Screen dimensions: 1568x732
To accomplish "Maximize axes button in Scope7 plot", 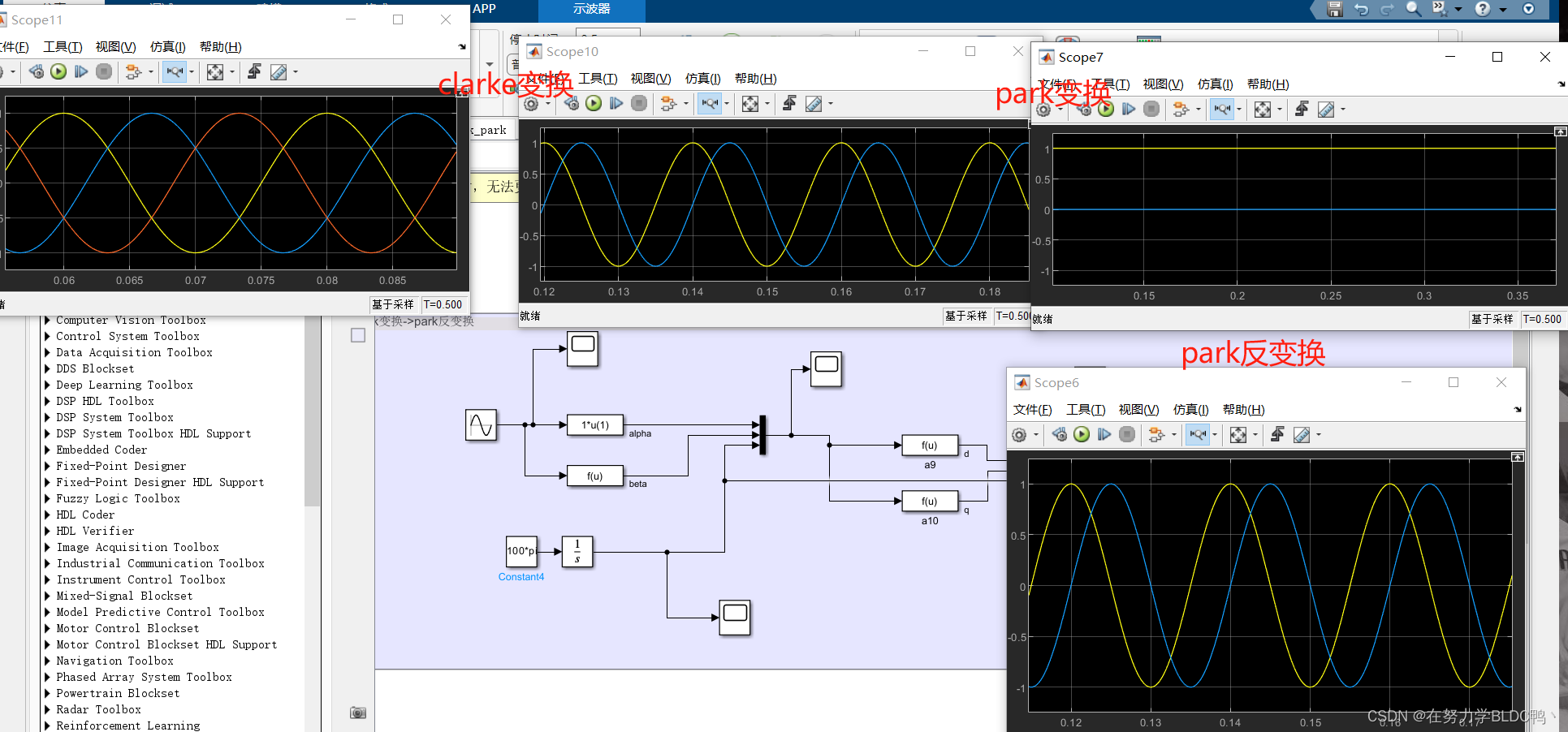I will click(x=1560, y=131).
